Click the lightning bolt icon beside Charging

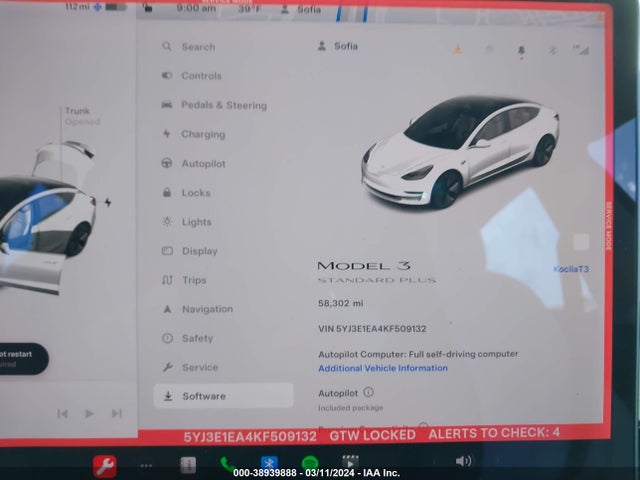pos(167,133)
